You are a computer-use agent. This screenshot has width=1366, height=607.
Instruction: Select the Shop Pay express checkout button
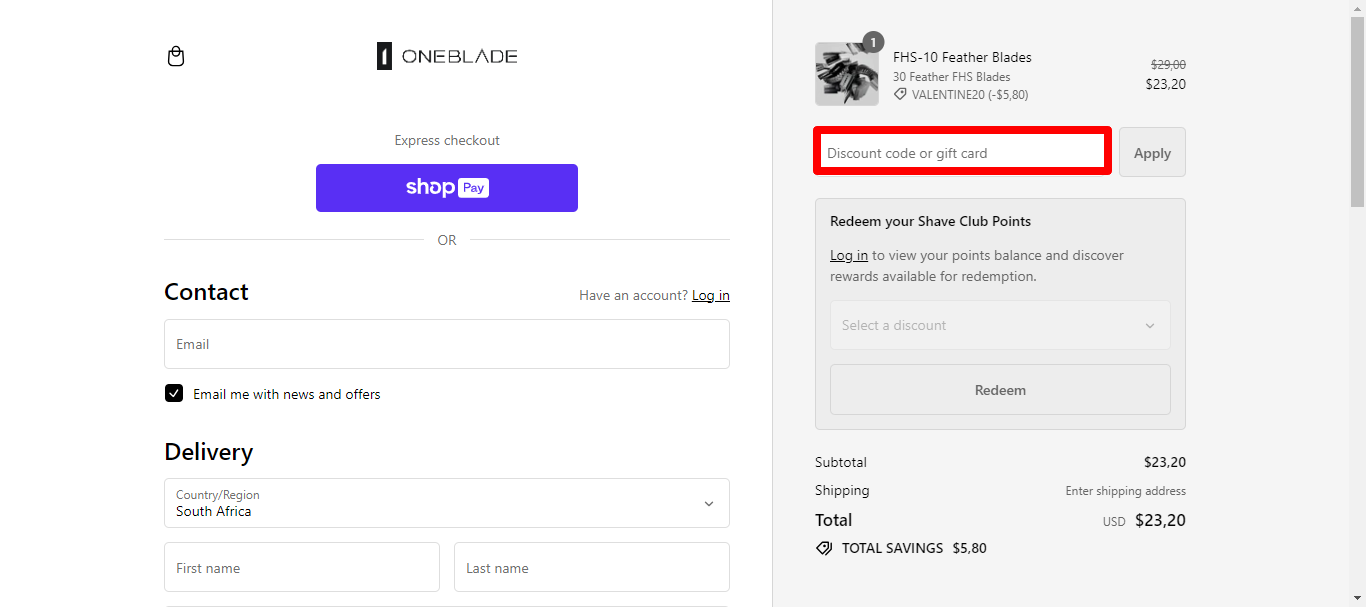tap(446, 187)
